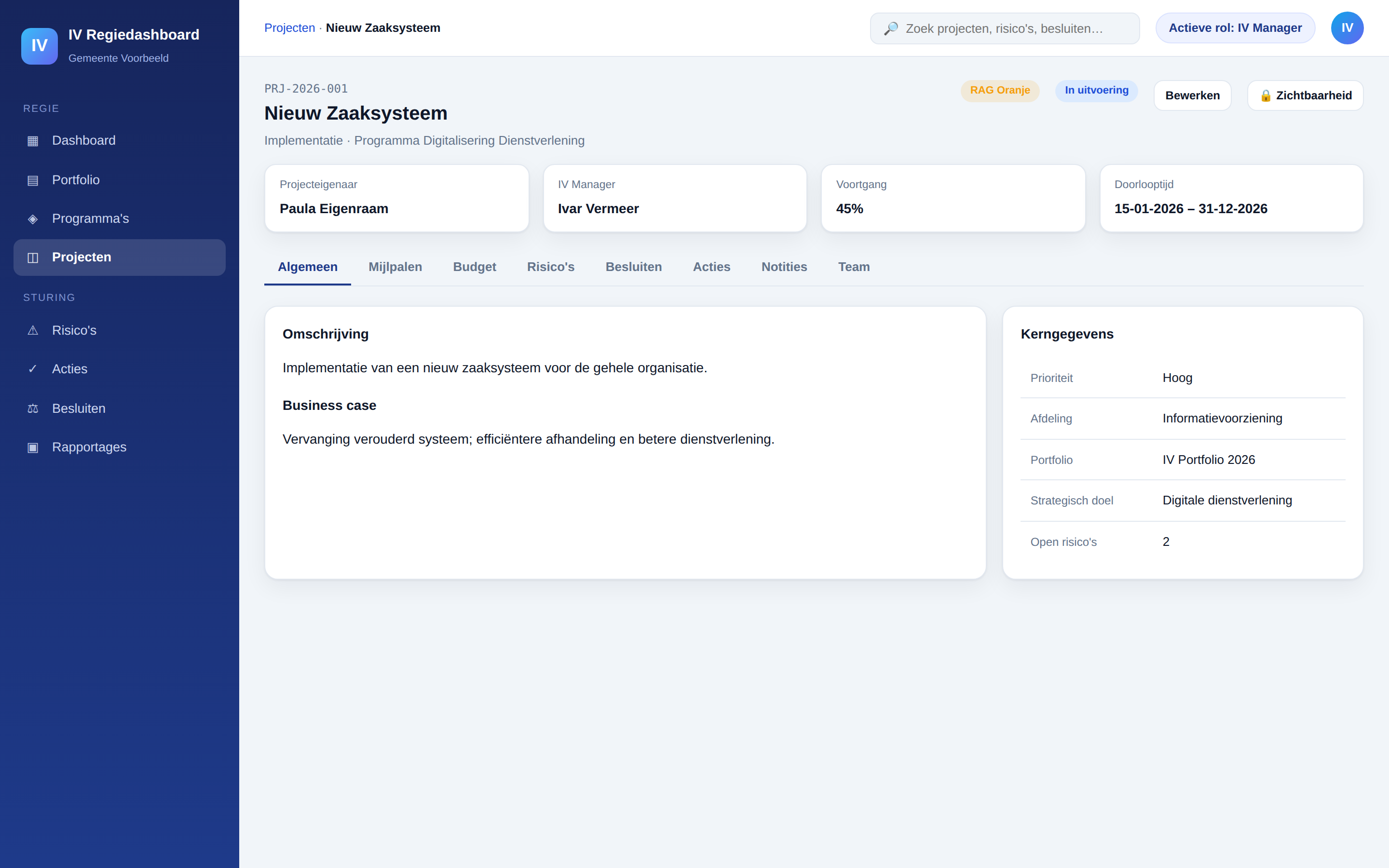Click the Kerngegevens heading
The width and height of the screenshot is (1389, 868).
point(1066,334)
